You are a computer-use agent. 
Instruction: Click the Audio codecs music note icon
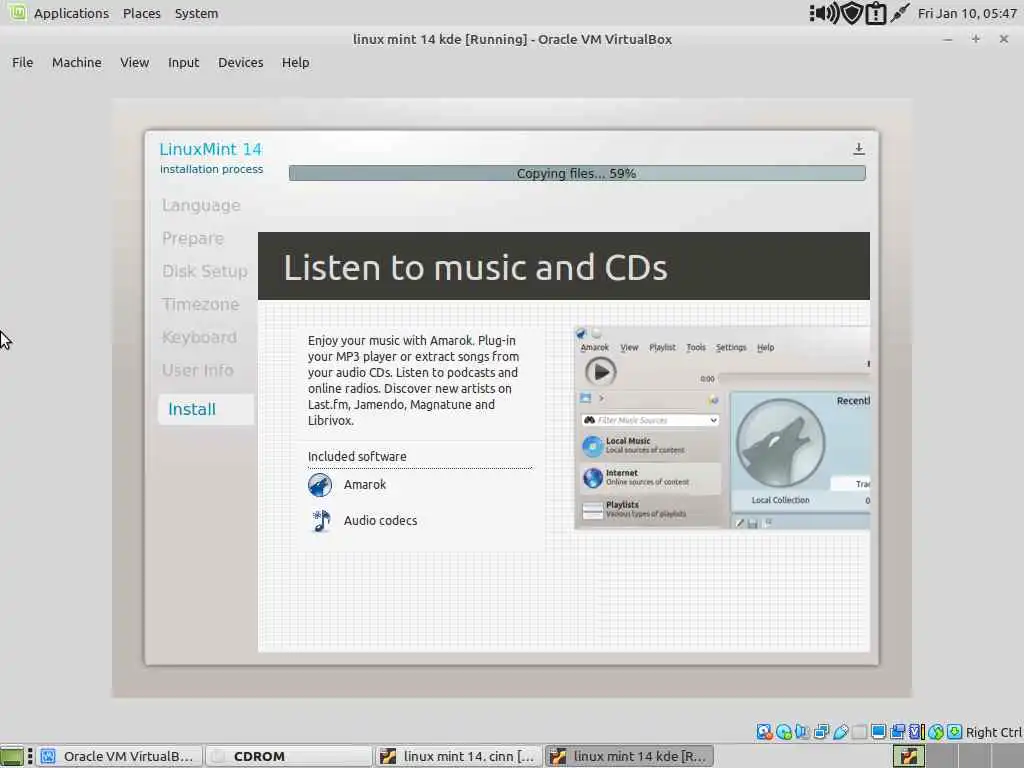(321, 520)
